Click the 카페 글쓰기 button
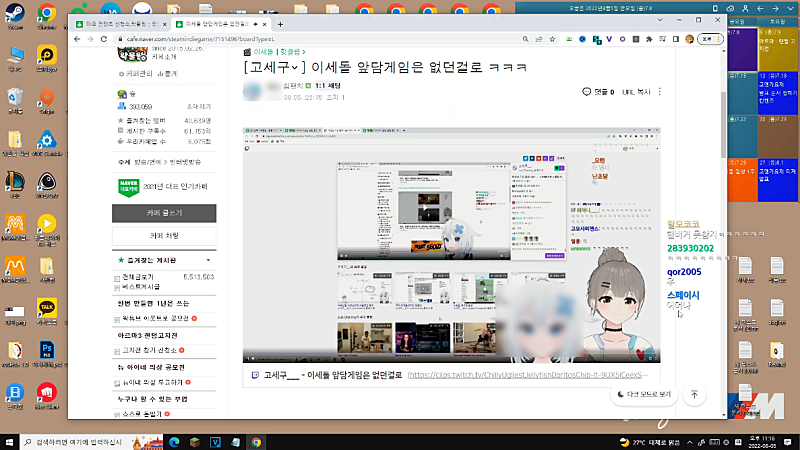 coord(164,212)
